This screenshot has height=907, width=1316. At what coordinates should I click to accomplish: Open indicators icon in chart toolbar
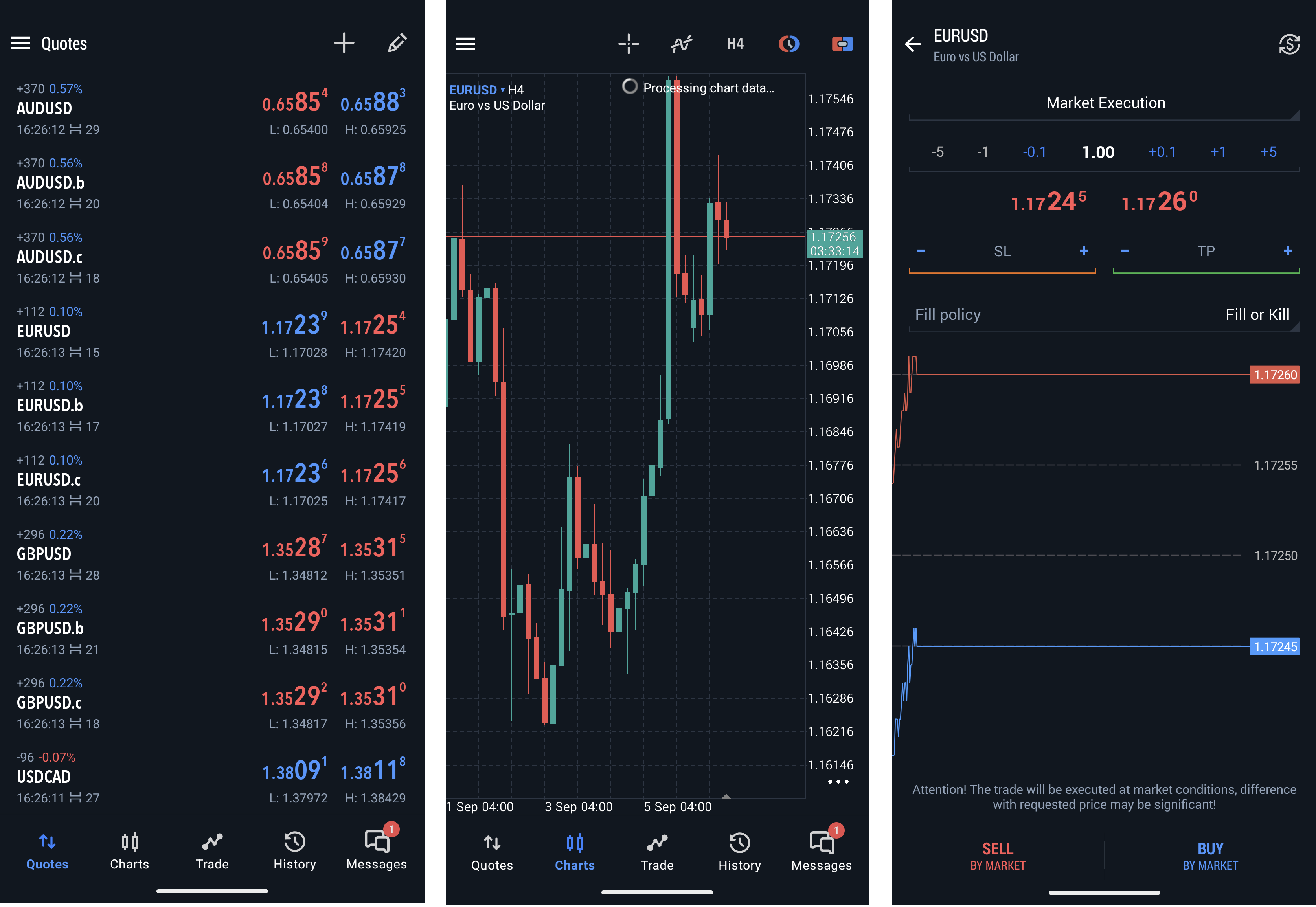pyautogui.click(x=681, y=44)
